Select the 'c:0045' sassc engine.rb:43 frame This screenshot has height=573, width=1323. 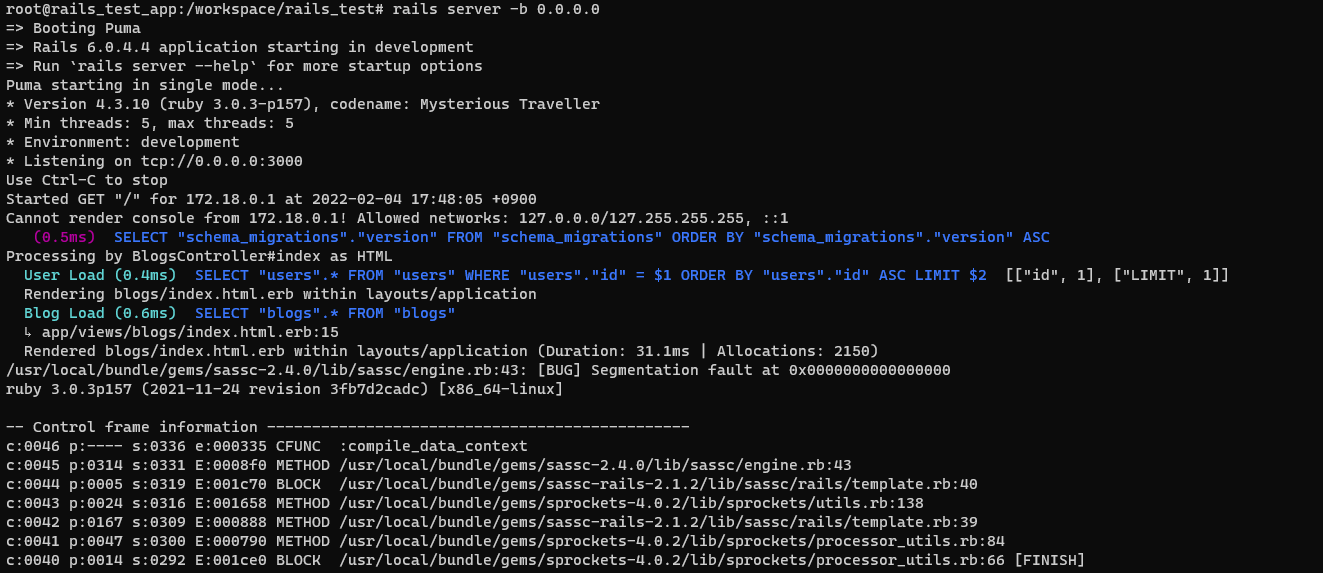pos(428,465)
